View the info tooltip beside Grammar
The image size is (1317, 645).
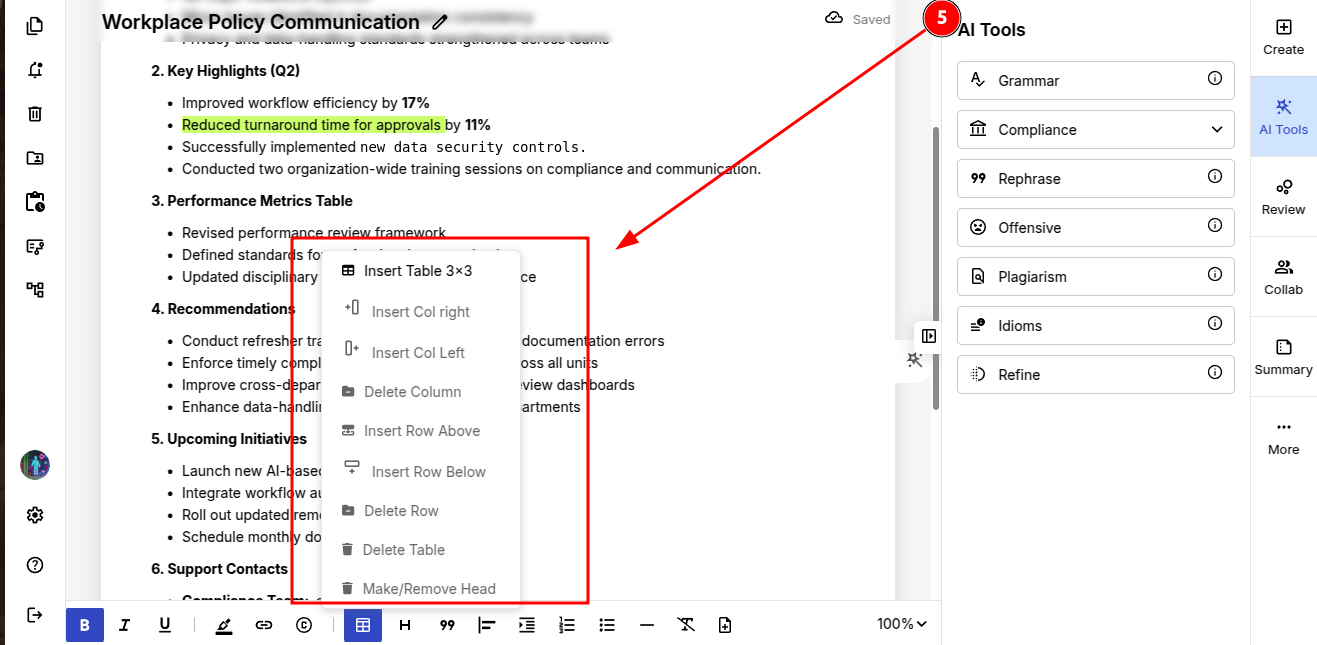pyautogui.click(x=1214, y=80)
